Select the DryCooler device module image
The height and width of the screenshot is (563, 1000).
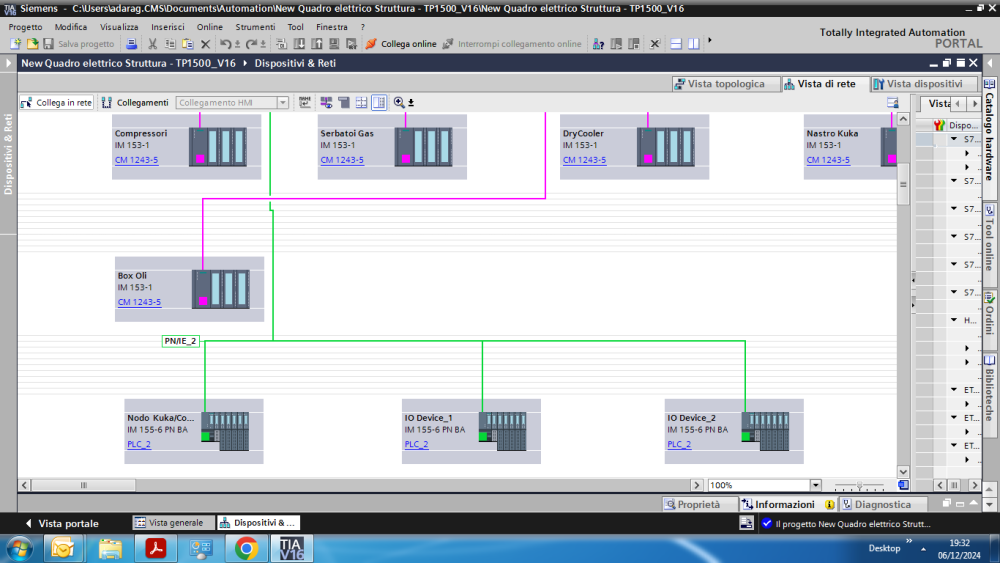coord(666,147)
